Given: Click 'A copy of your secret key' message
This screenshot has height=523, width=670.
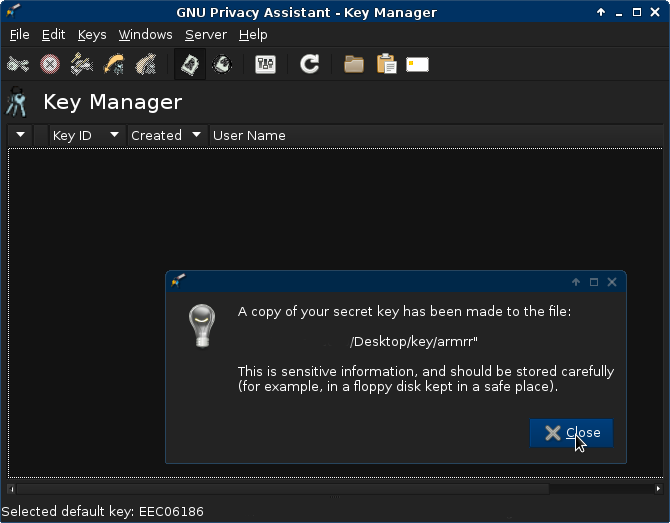Looking at the screenshot, I should pos(404,311).
